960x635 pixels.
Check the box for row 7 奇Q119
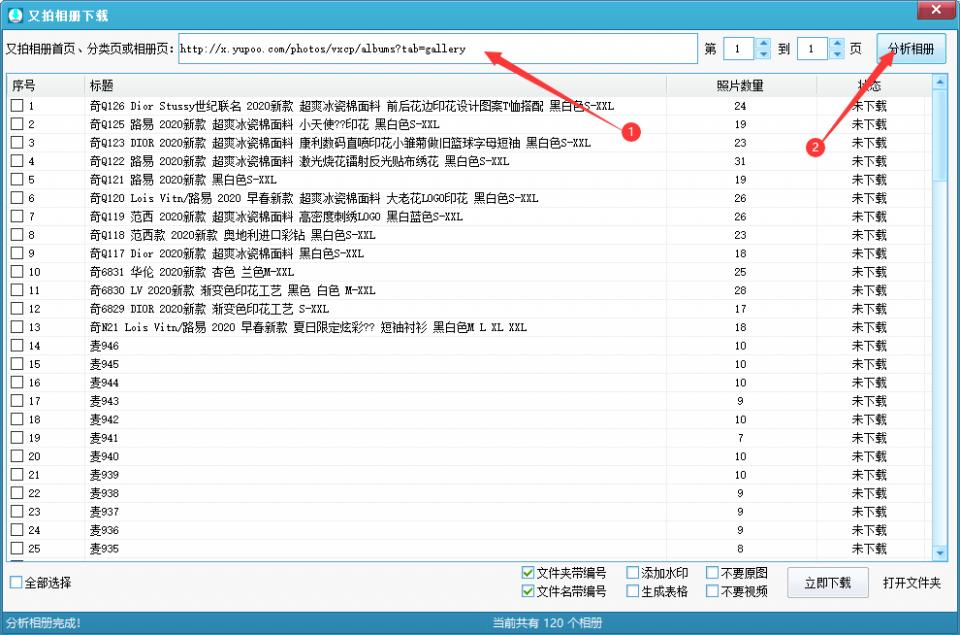(x=17, y=216)
